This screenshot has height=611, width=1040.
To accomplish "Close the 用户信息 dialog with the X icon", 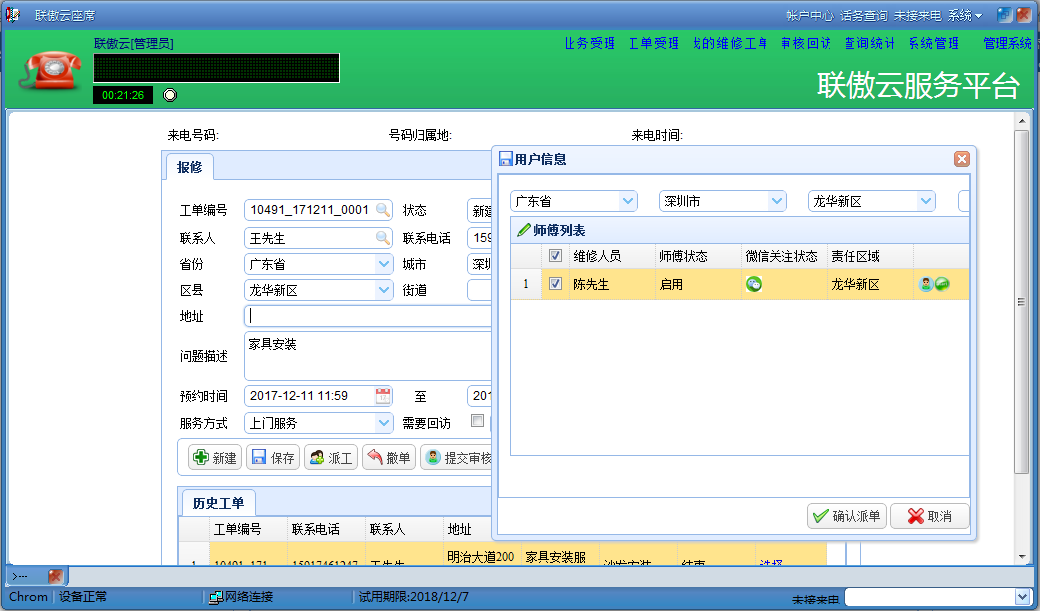I will tap(961, 159).
